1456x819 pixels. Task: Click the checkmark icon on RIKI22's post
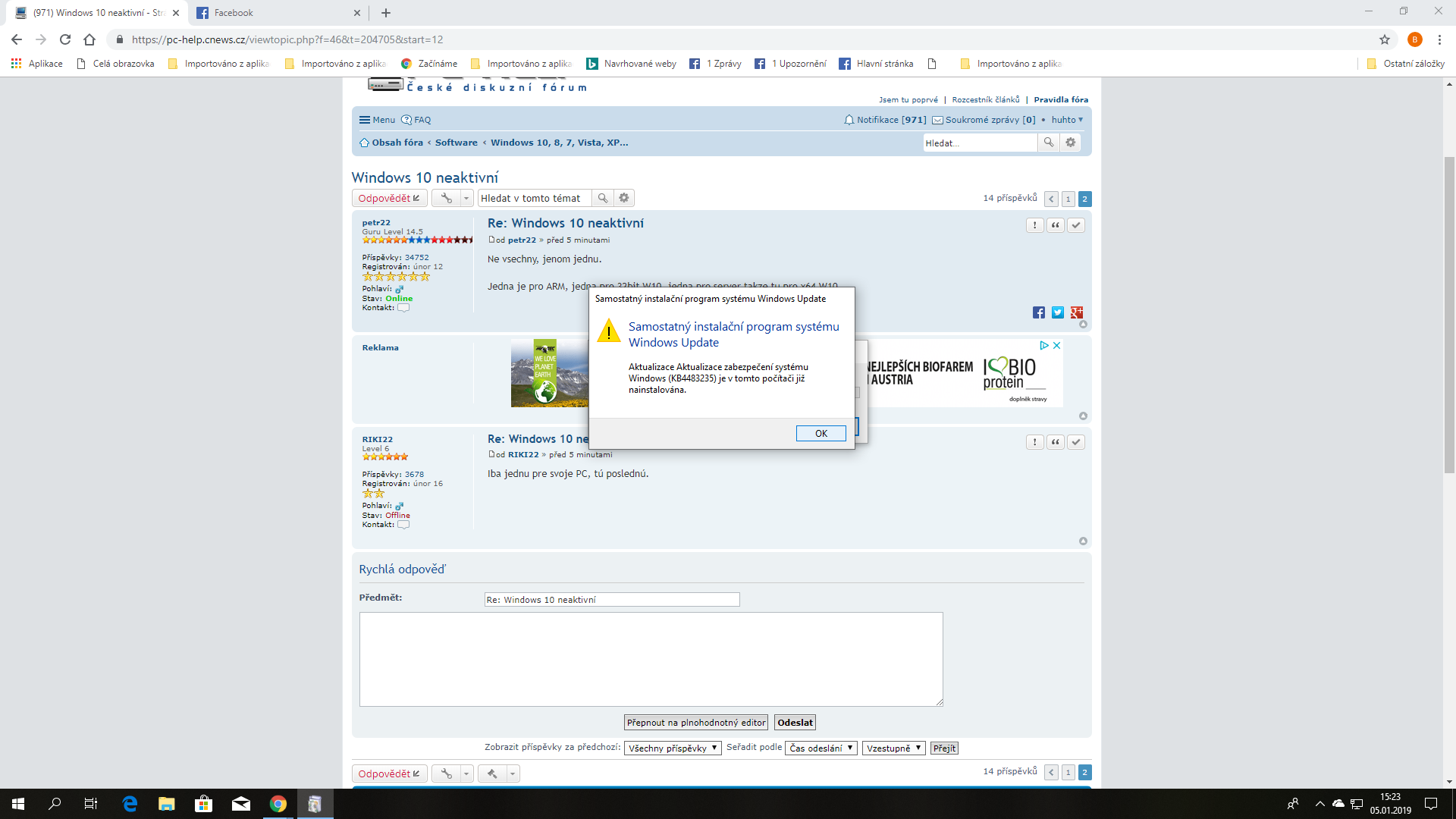pos(1075,442)
